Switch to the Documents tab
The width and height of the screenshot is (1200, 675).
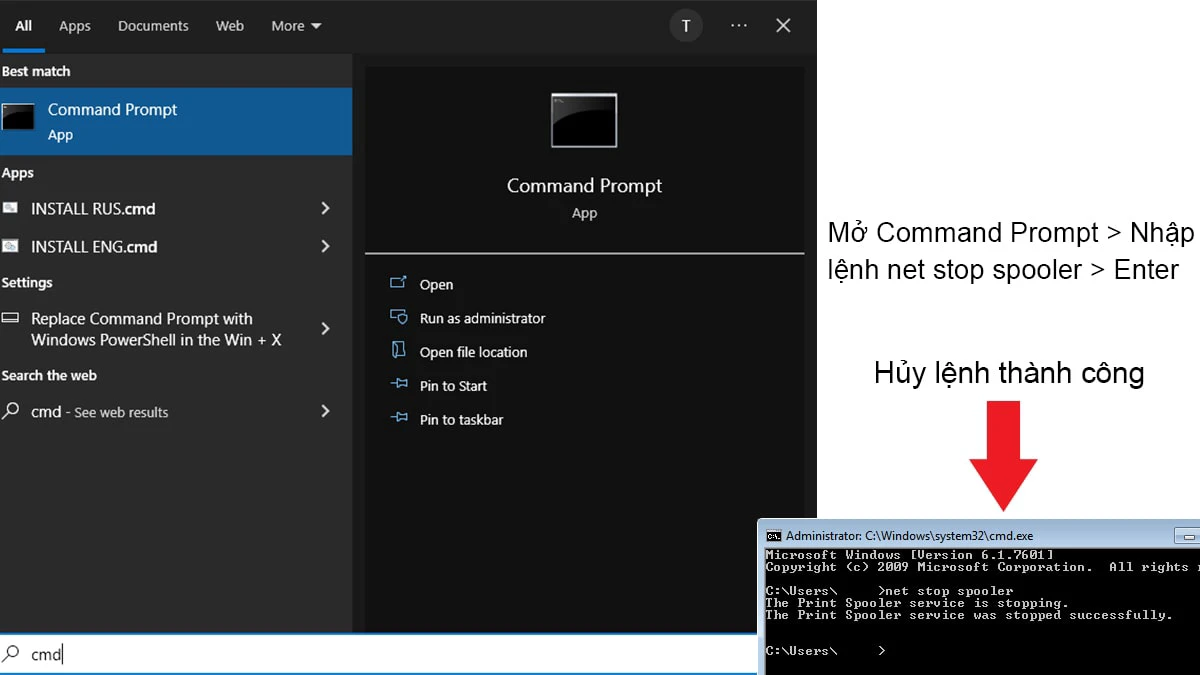(153, 26)
